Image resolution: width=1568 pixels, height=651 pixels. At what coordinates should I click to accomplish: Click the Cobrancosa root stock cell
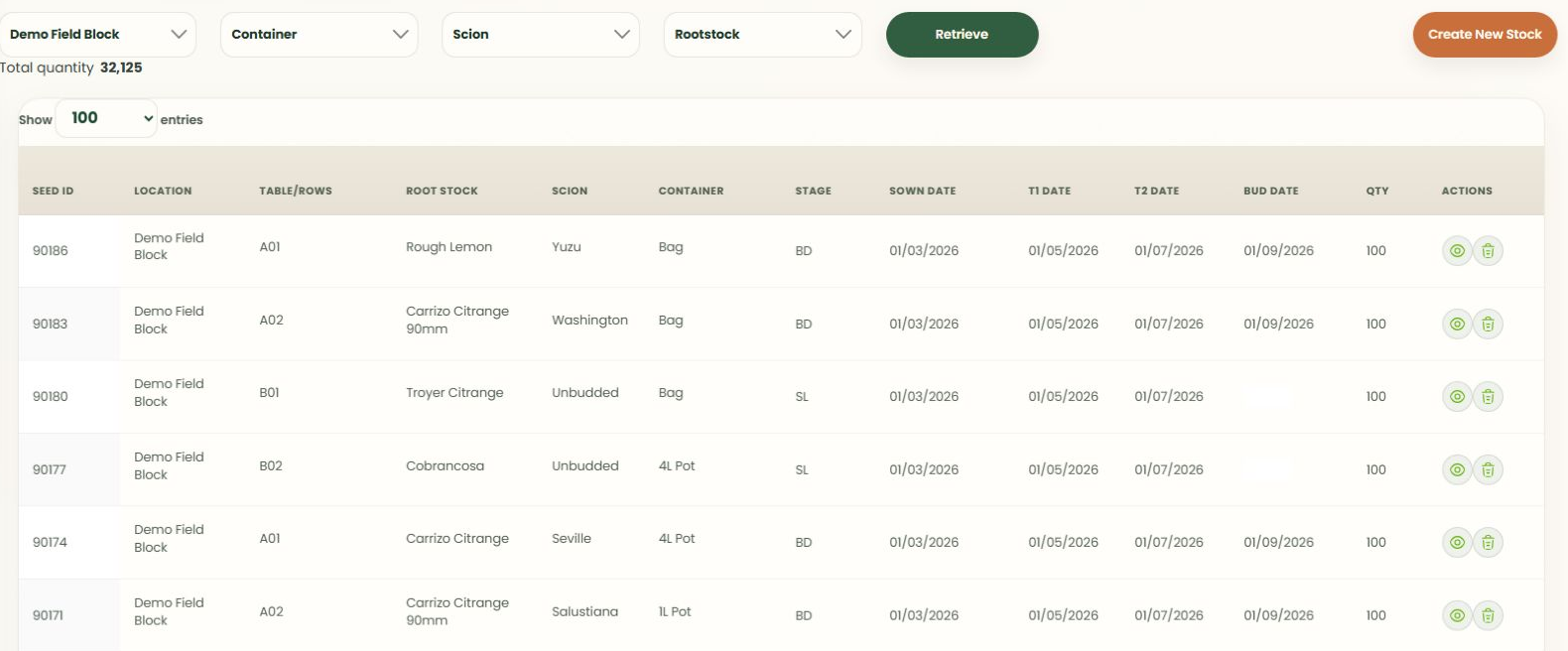coord(445,466)
